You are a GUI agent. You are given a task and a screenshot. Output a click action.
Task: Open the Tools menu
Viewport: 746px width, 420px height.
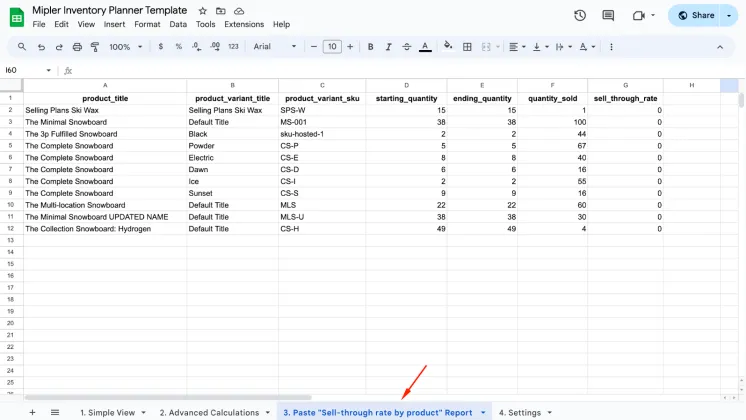[206, 24]
